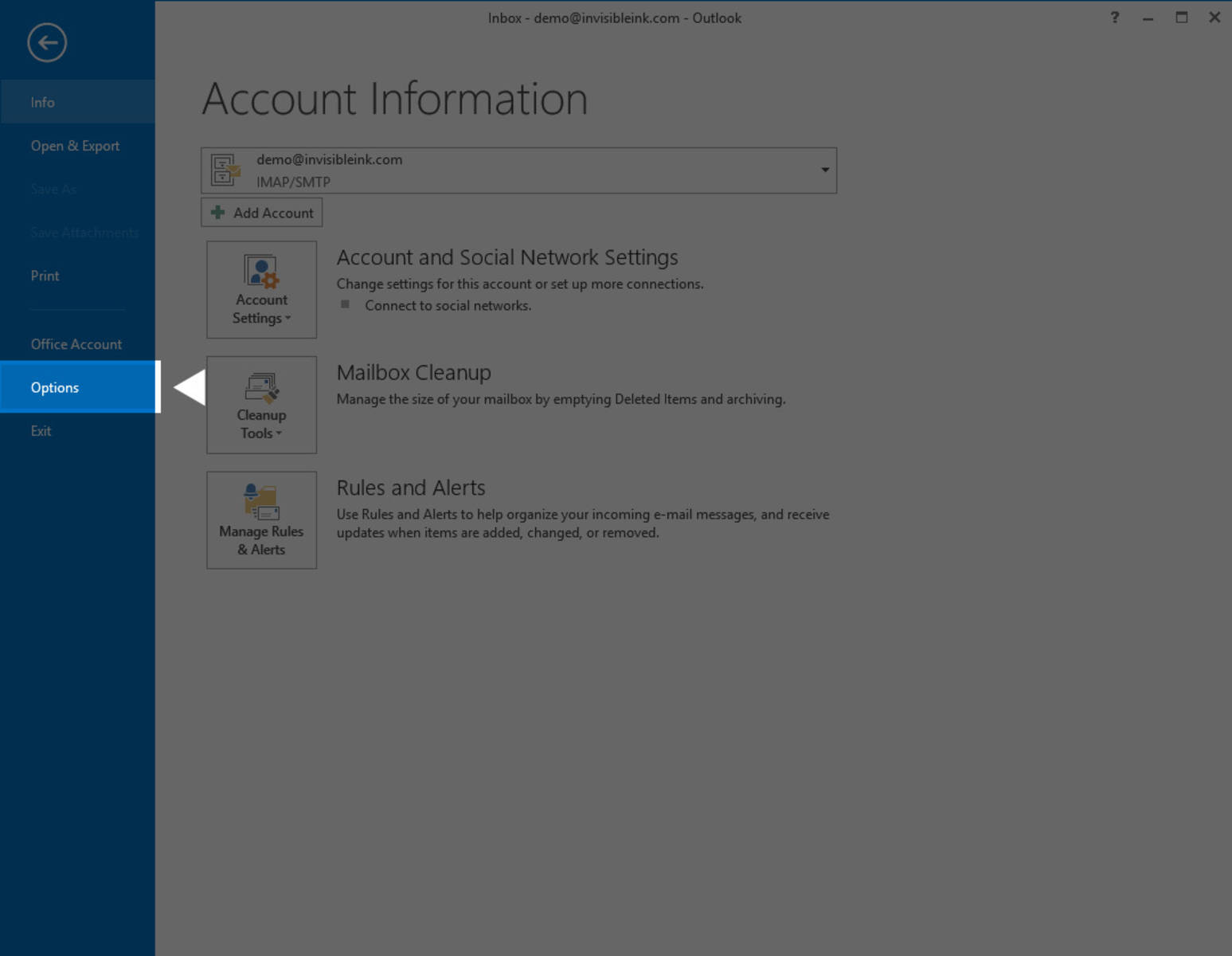Click Account and Social Network Settings heading
This screenshot has width=1232, height=956.
pyautogui.click(x=507, y=257)
